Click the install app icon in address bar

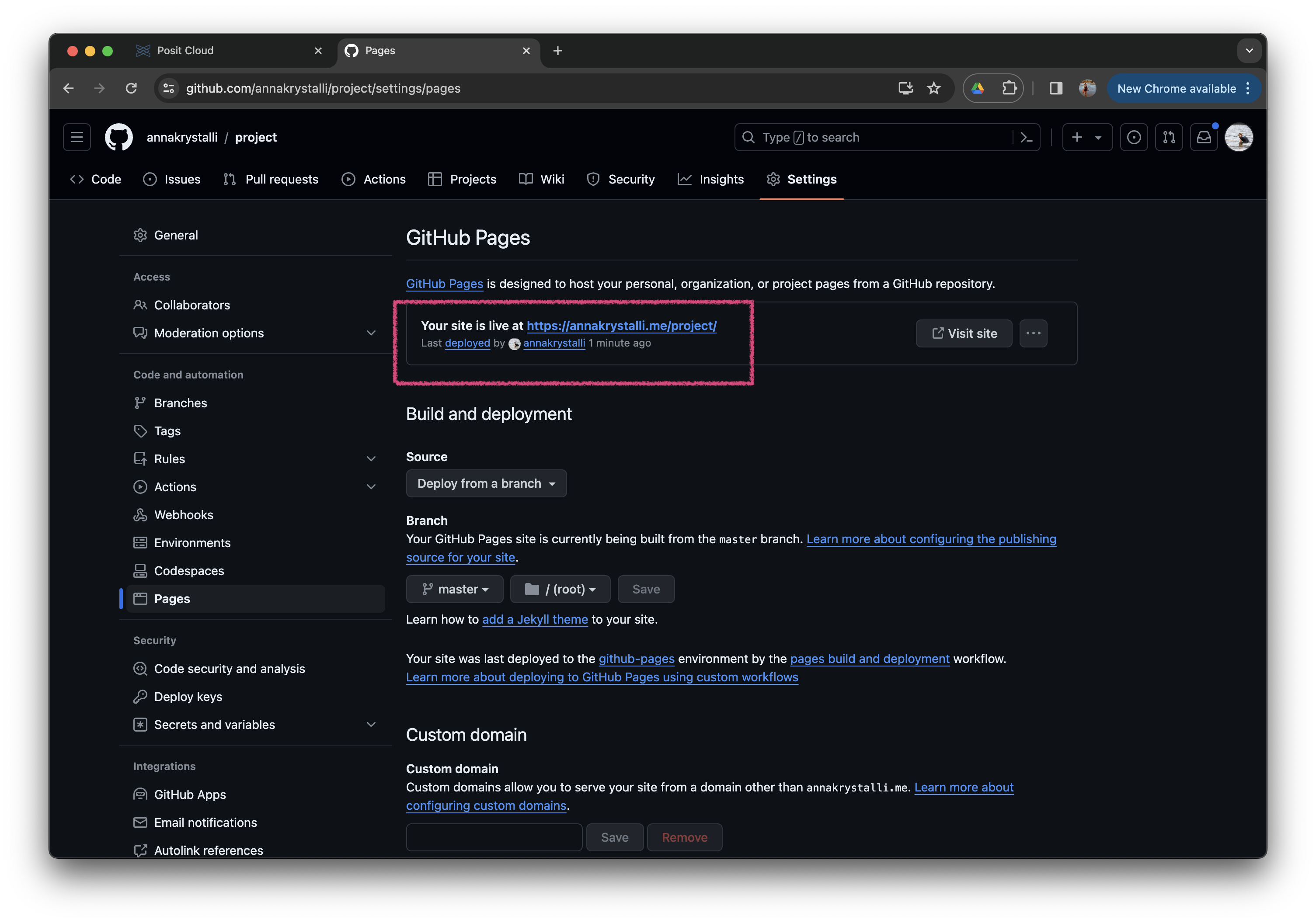[905, 88]
